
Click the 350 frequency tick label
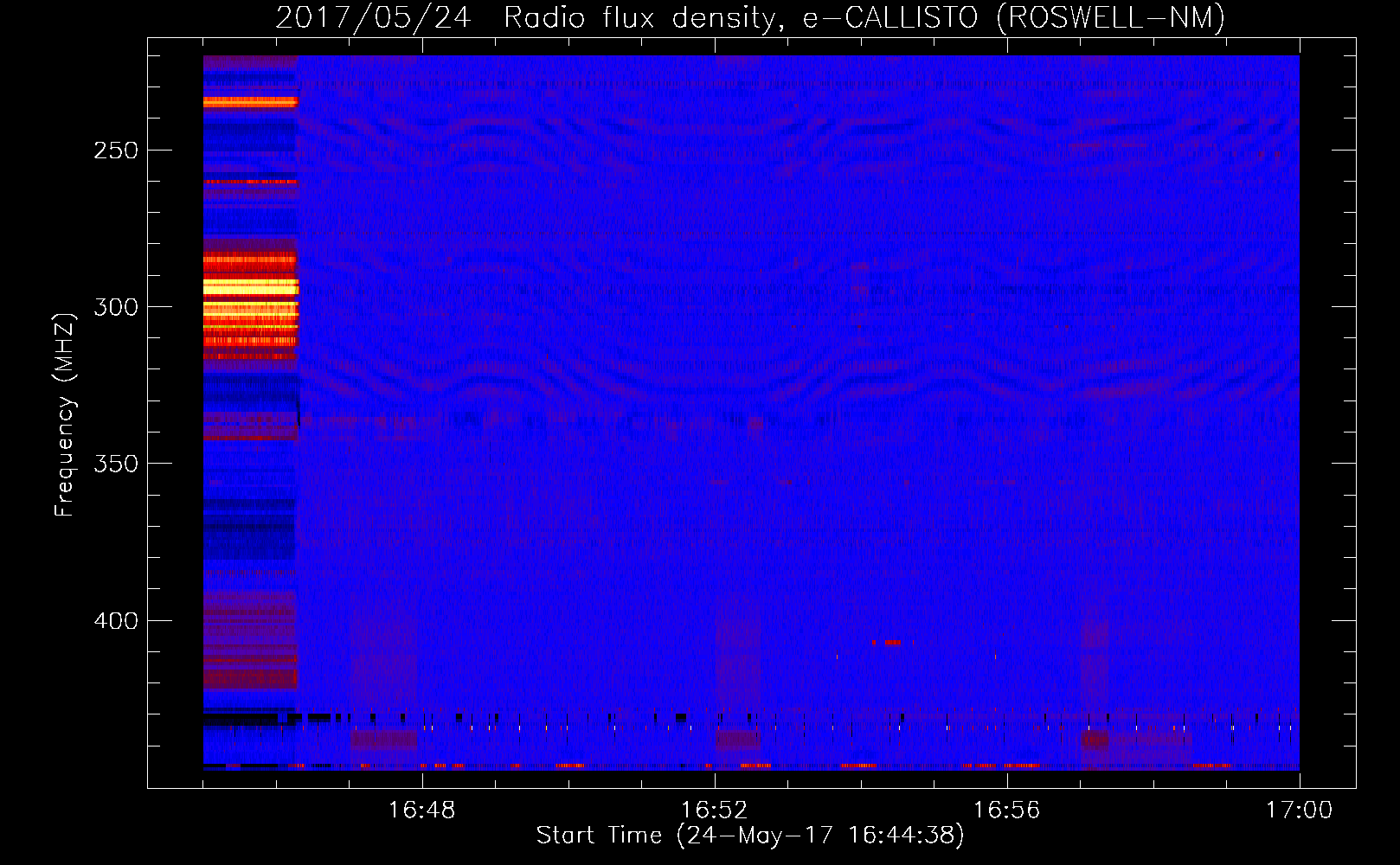coord(116,464)
